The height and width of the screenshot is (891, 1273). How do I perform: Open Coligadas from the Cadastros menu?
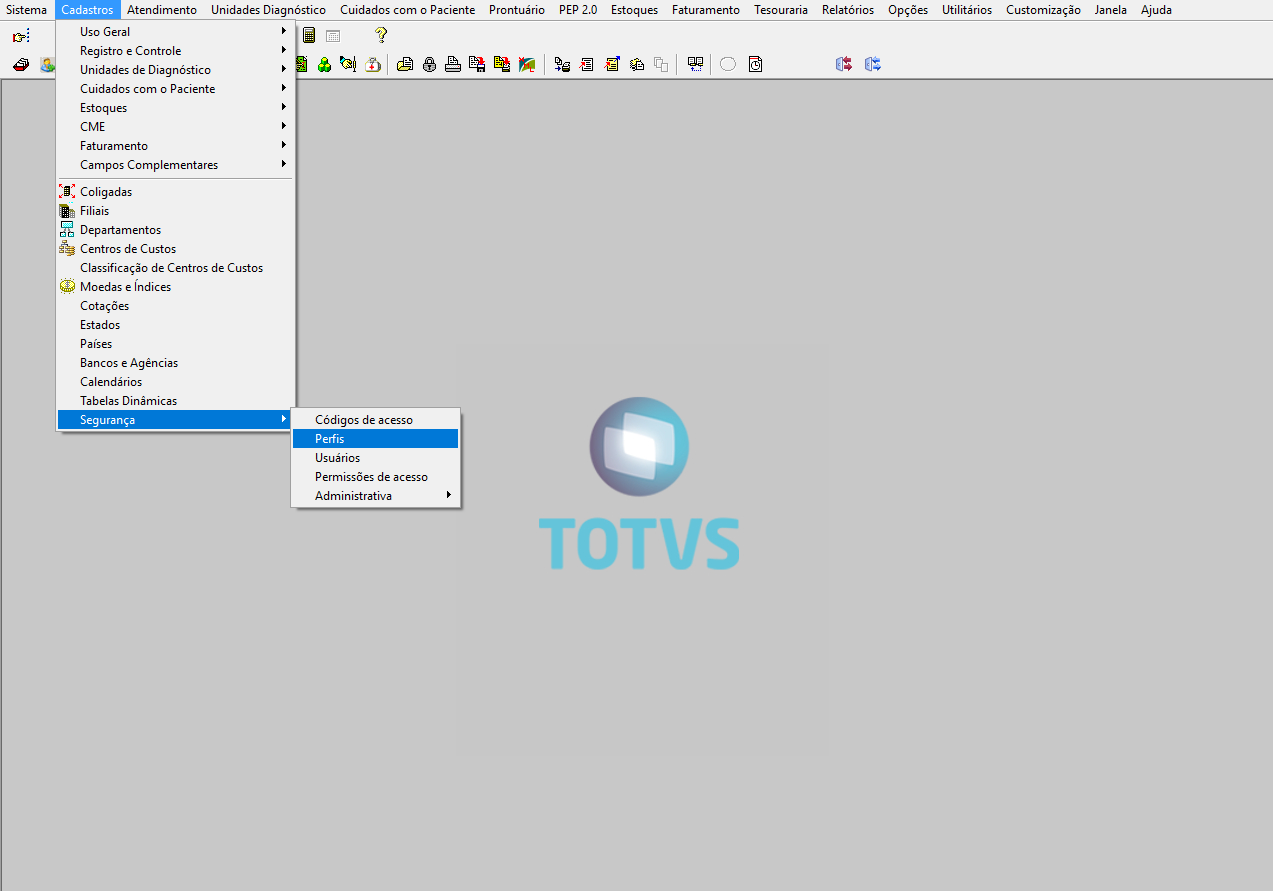(x=175, y=192)
